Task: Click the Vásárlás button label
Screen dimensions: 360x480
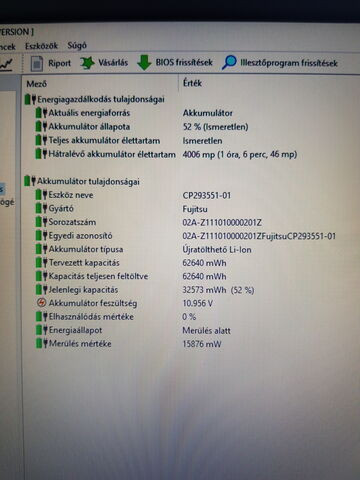Action: click(x=113, y=62)
